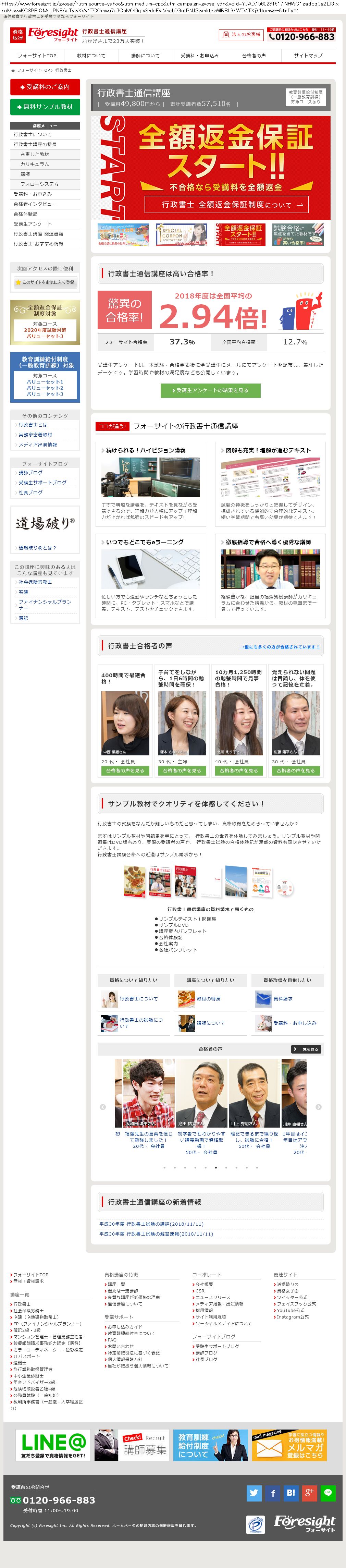Open Google+ icon in footer
Screen dimensions: 346x1568
[309, 1493]
